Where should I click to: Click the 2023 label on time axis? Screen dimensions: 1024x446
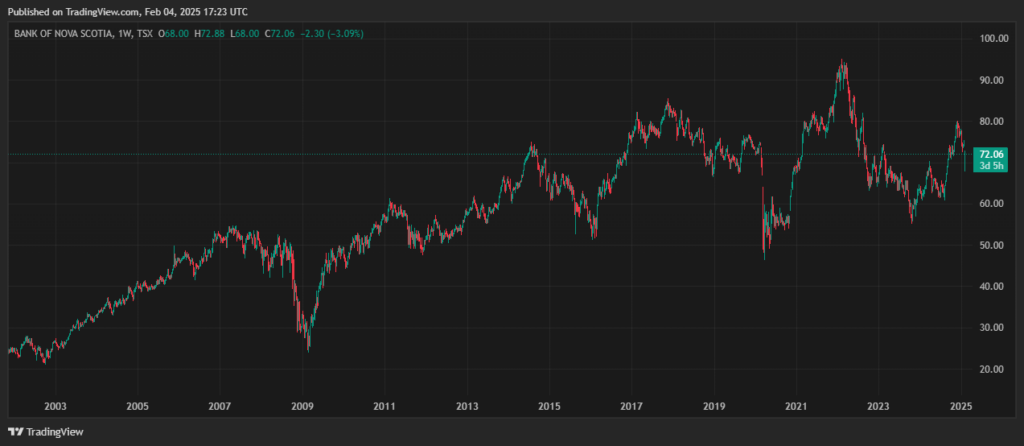(878, 406)
